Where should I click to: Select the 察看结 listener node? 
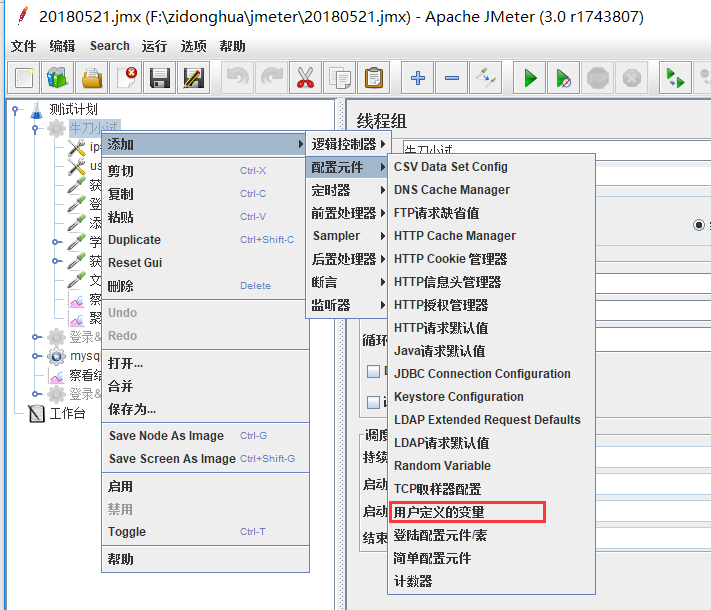pyautogui.click(x=75, y=375)
